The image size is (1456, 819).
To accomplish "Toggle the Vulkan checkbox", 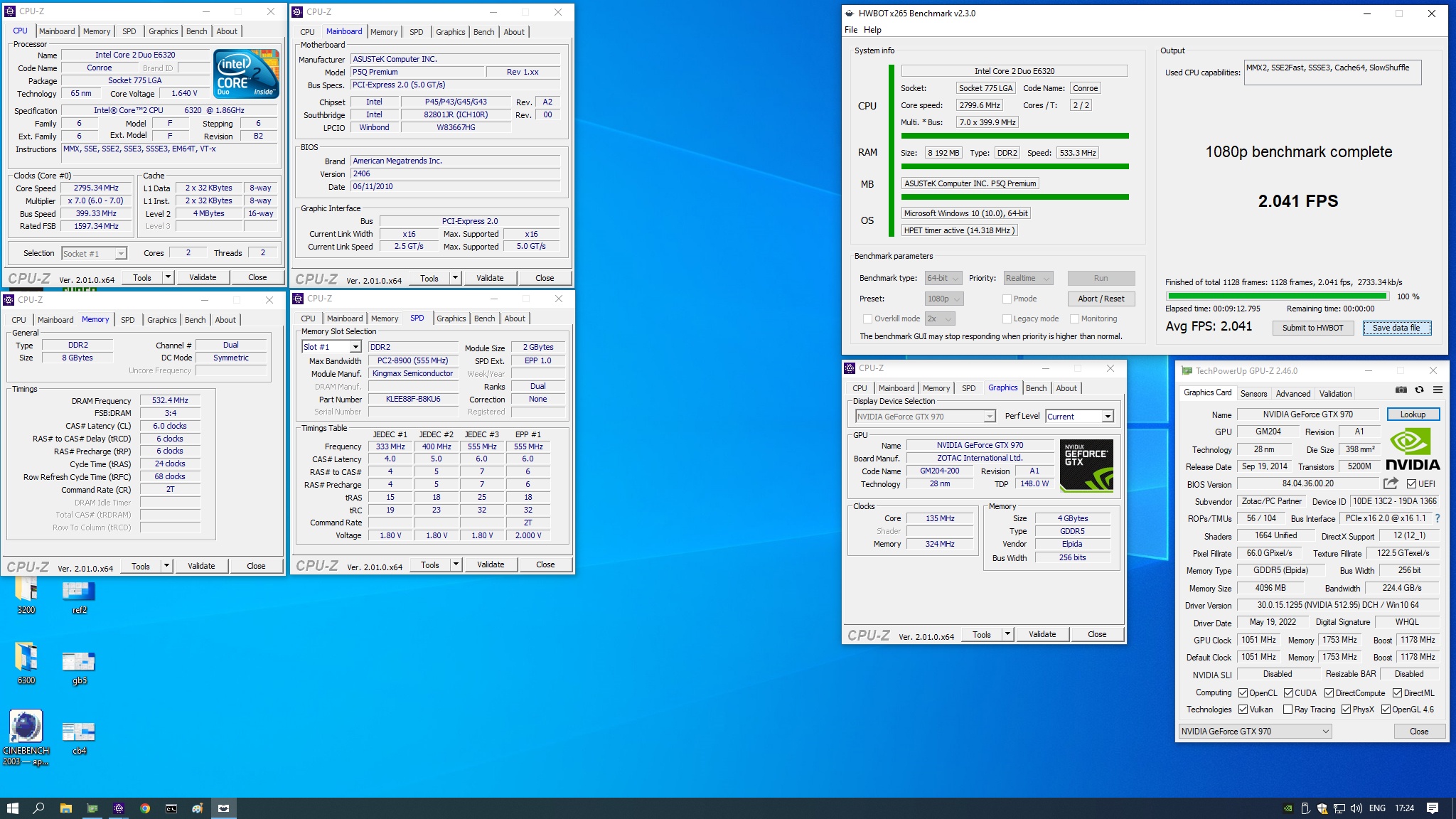I will click(x=1243, y=710).
